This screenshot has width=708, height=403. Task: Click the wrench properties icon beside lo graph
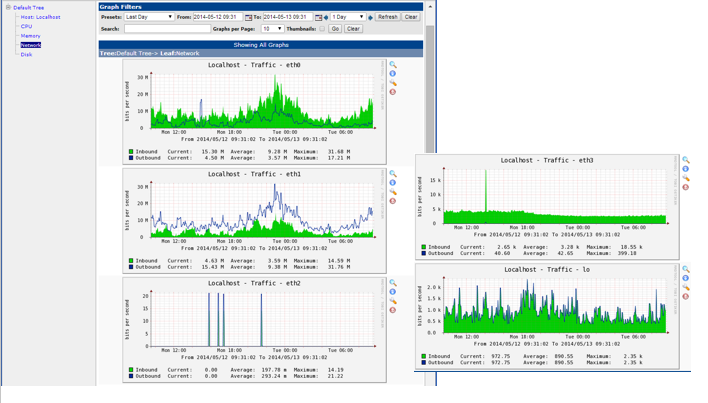coord(685,287)
